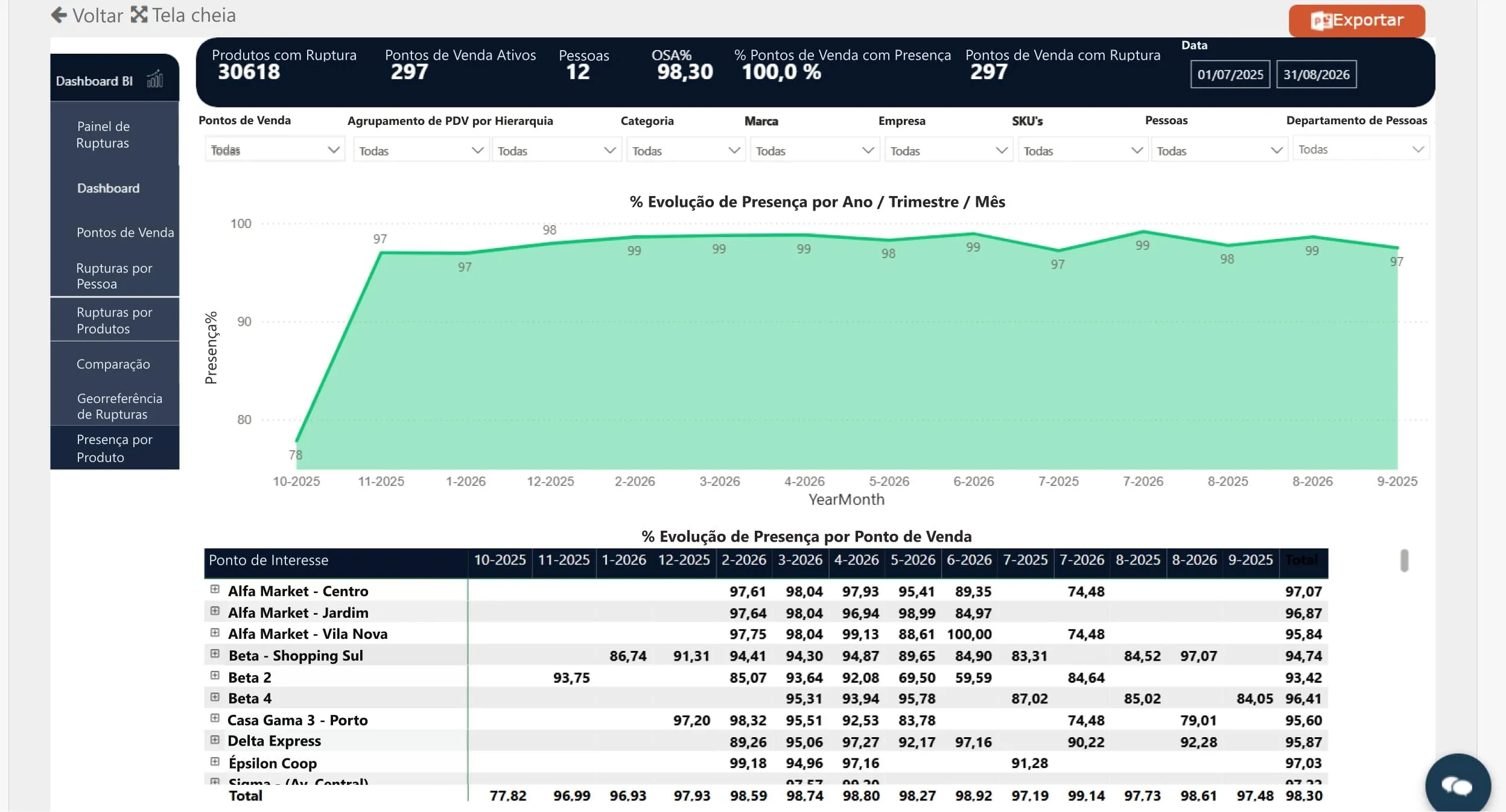The height and width of the screenshot is (812, 1506).
Task: Open the Marca filter dropdown
Action: [x=815, y=150]
